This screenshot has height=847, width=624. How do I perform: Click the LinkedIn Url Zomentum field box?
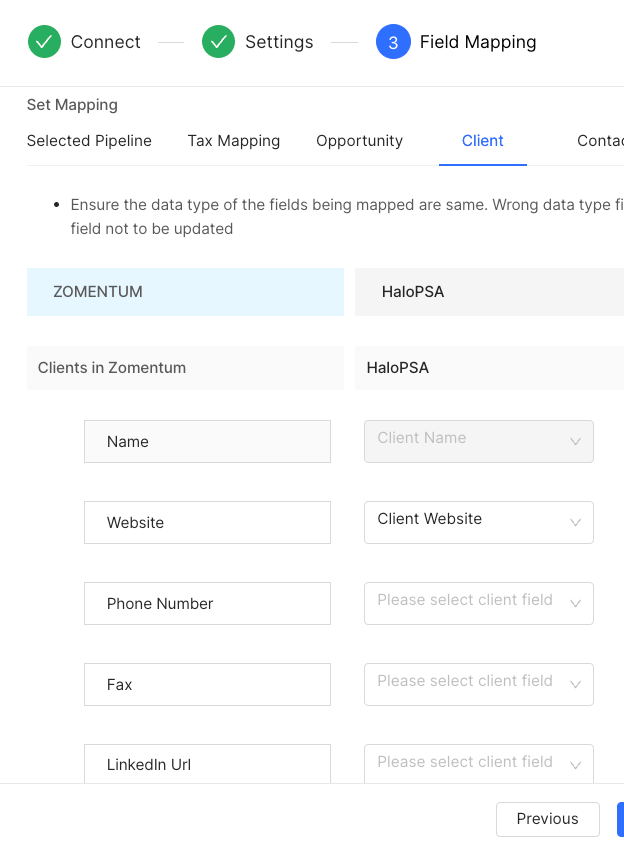pos(207,763)
